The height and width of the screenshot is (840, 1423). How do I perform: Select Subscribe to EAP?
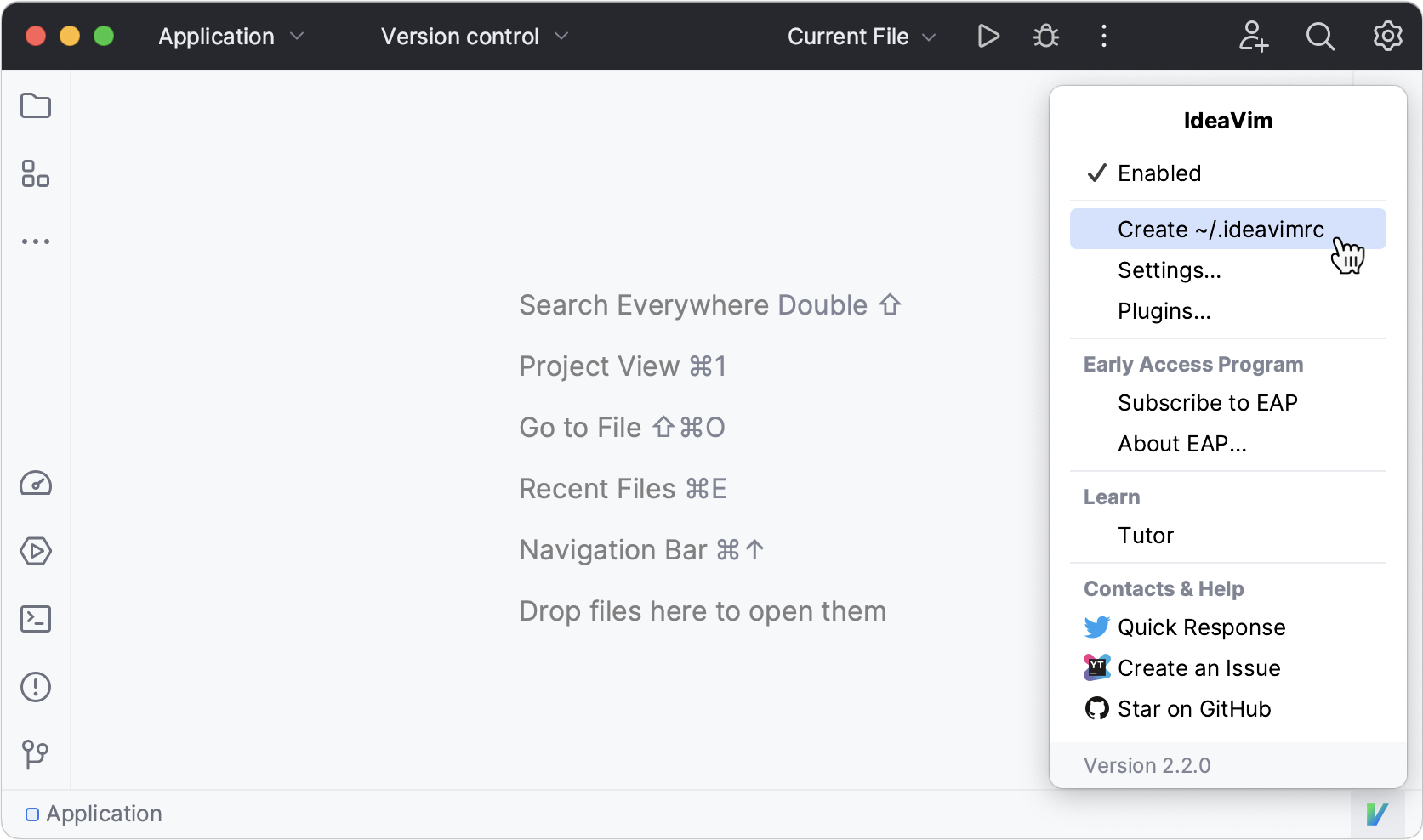tap(1228, 403)
